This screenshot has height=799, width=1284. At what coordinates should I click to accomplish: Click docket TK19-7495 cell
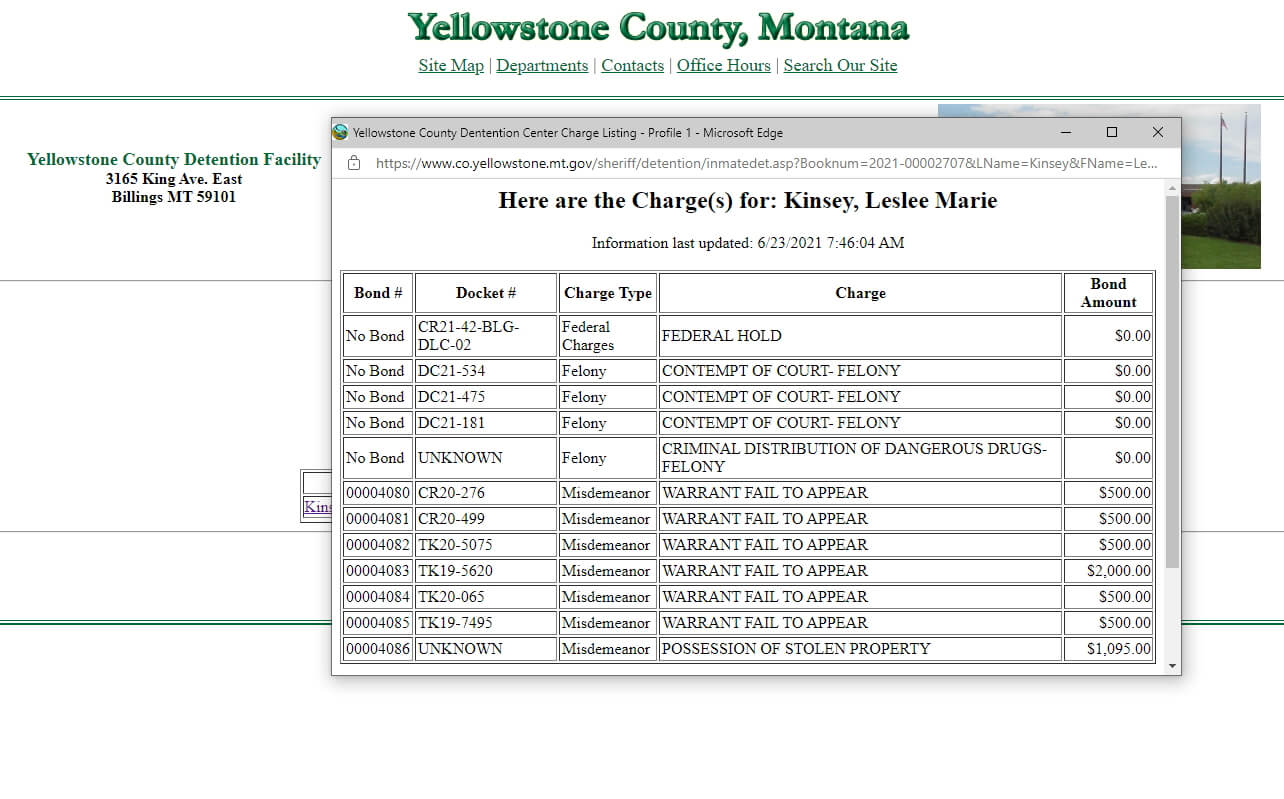click(486, 623)
